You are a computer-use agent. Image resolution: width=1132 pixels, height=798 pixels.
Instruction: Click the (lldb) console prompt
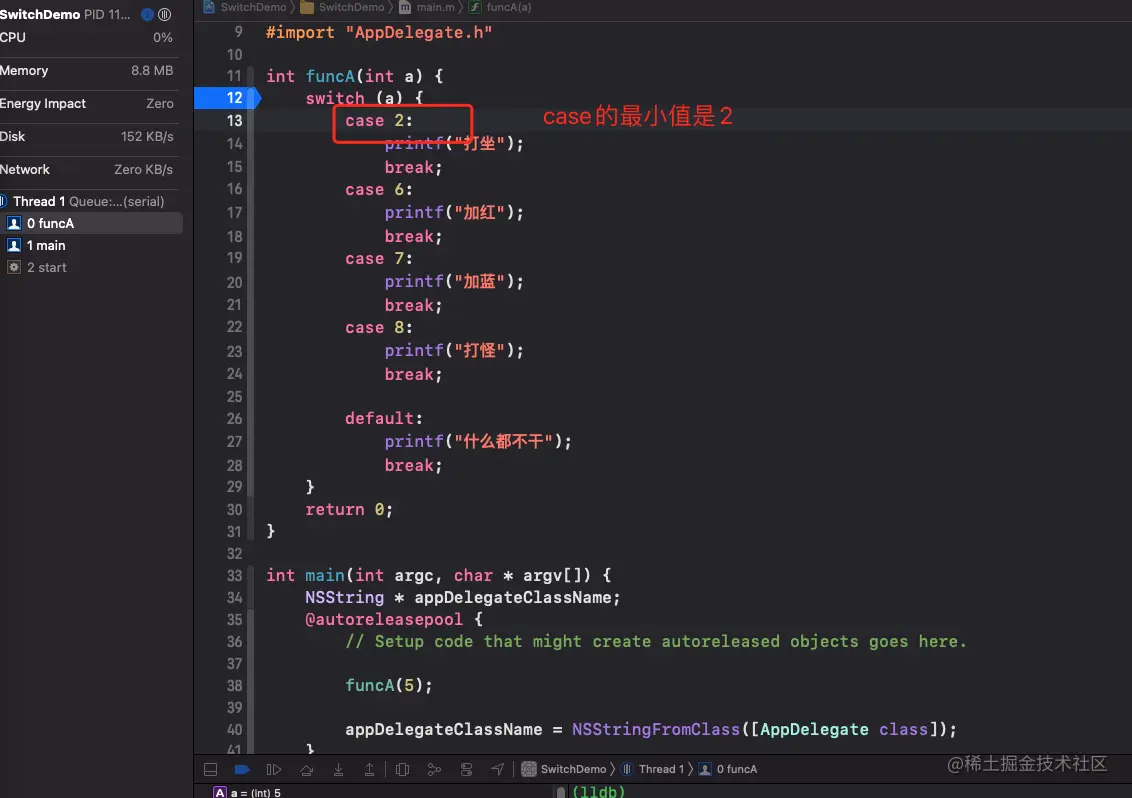tap(598, 792)
